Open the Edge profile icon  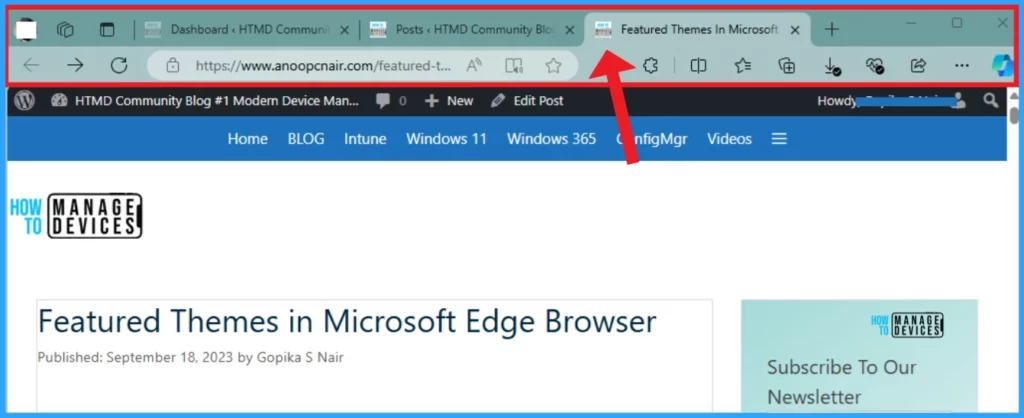tap(26, 30)
